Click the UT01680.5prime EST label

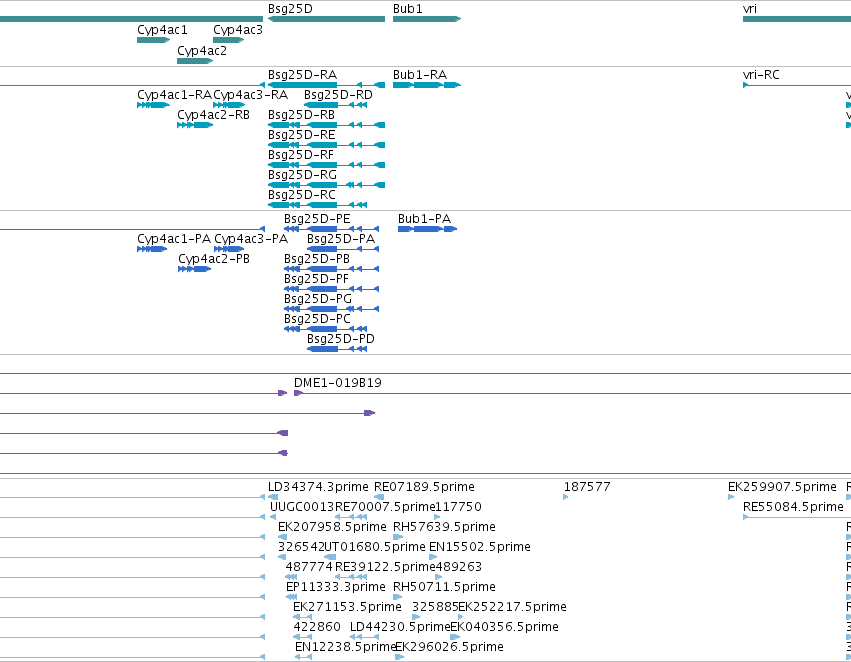[374, 547]
